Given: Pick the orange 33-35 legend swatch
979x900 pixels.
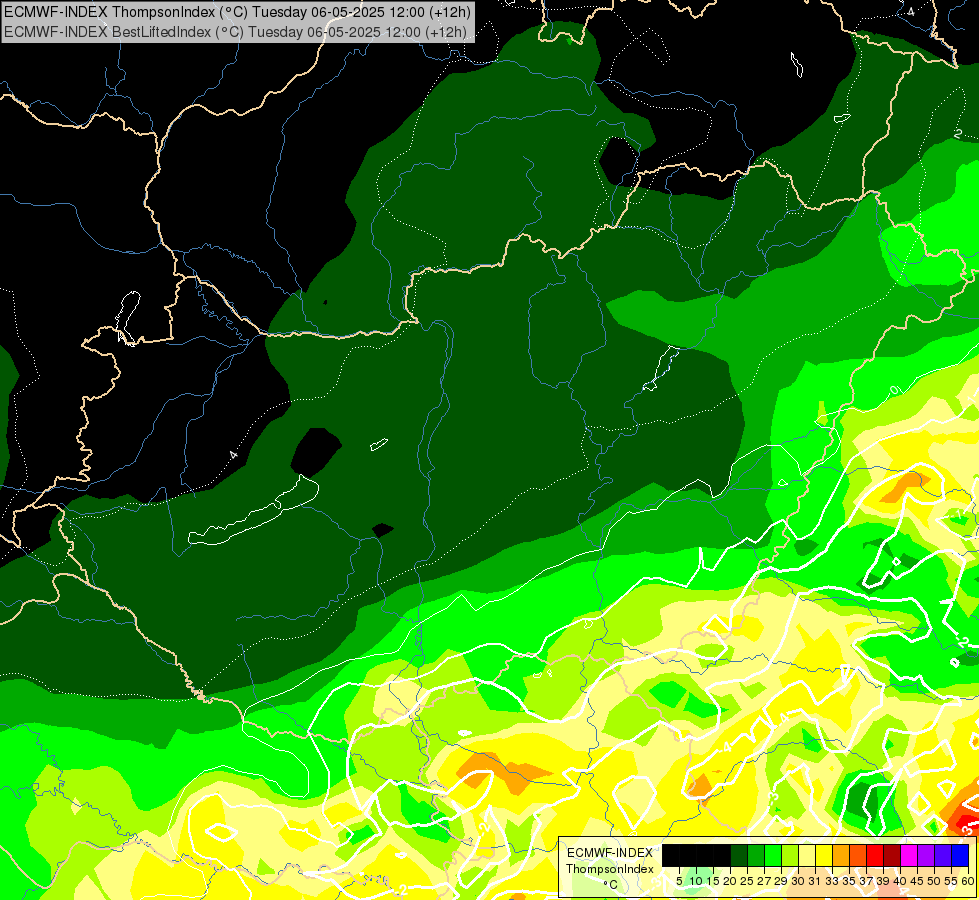Looking at the screenshot, I should (x=841, y=855).
